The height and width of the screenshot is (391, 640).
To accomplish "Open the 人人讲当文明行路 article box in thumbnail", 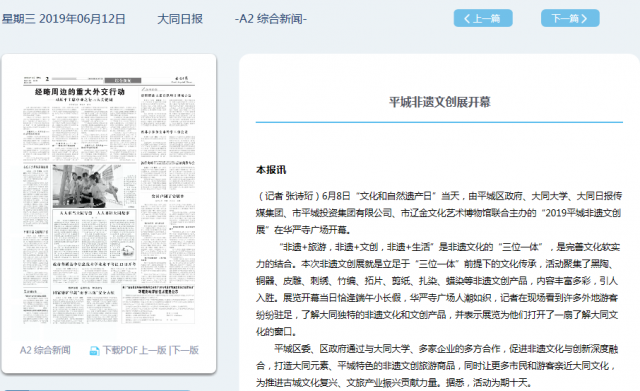I will pyautogui.click(x=94, y=235).
